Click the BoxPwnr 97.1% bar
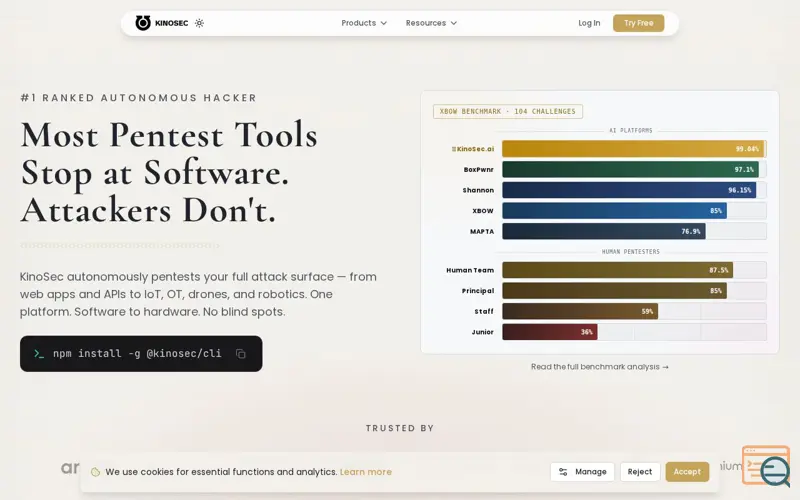The image size is (800, 500). coord(630,169)
